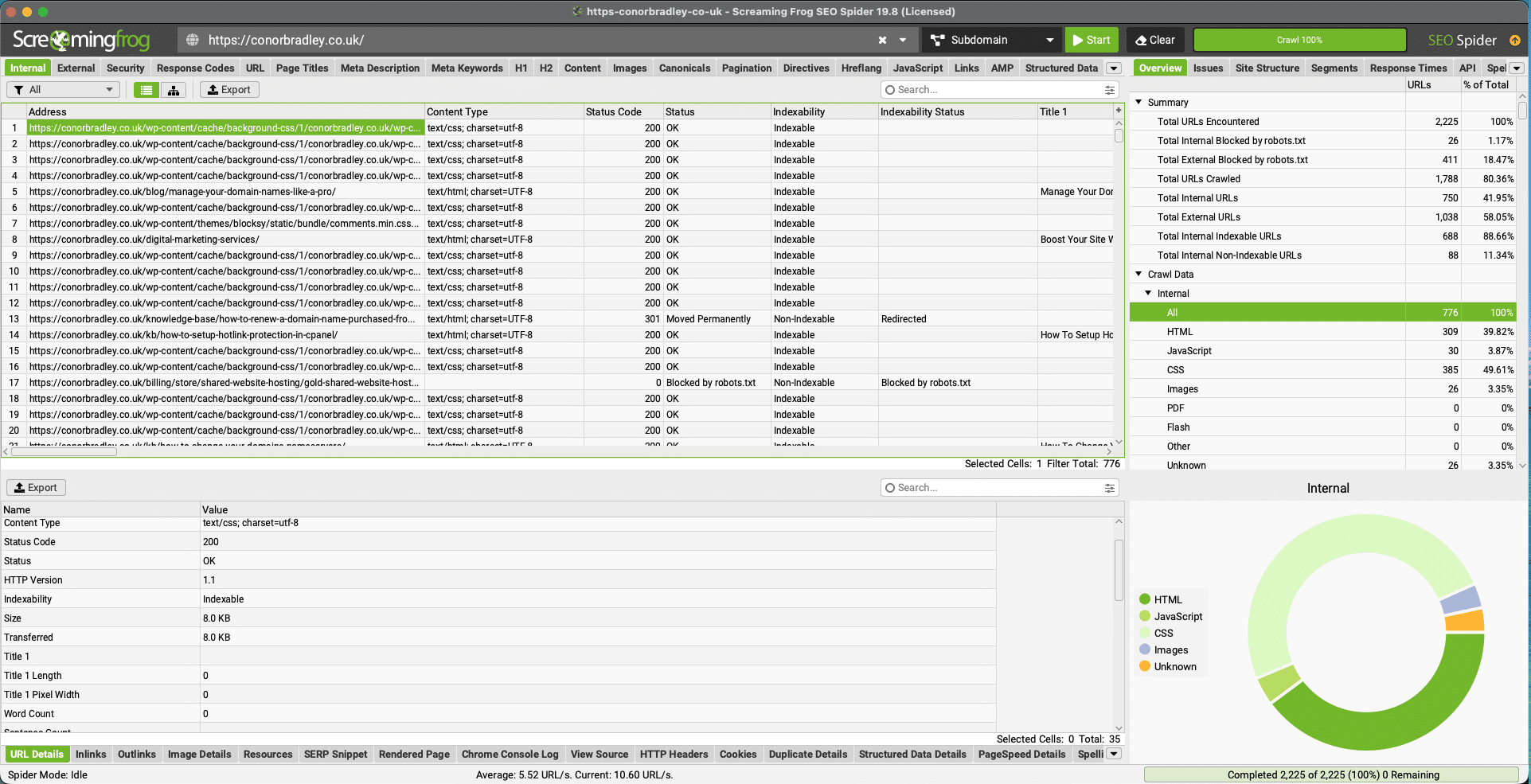Click the green Start button

click(1091, 40)
